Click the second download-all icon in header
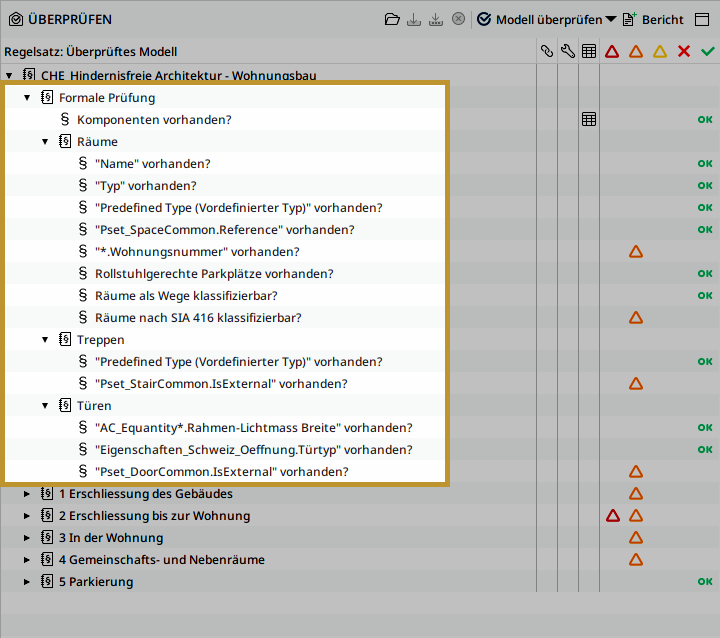Screen dimensions: 720x638 pos(436,19)
